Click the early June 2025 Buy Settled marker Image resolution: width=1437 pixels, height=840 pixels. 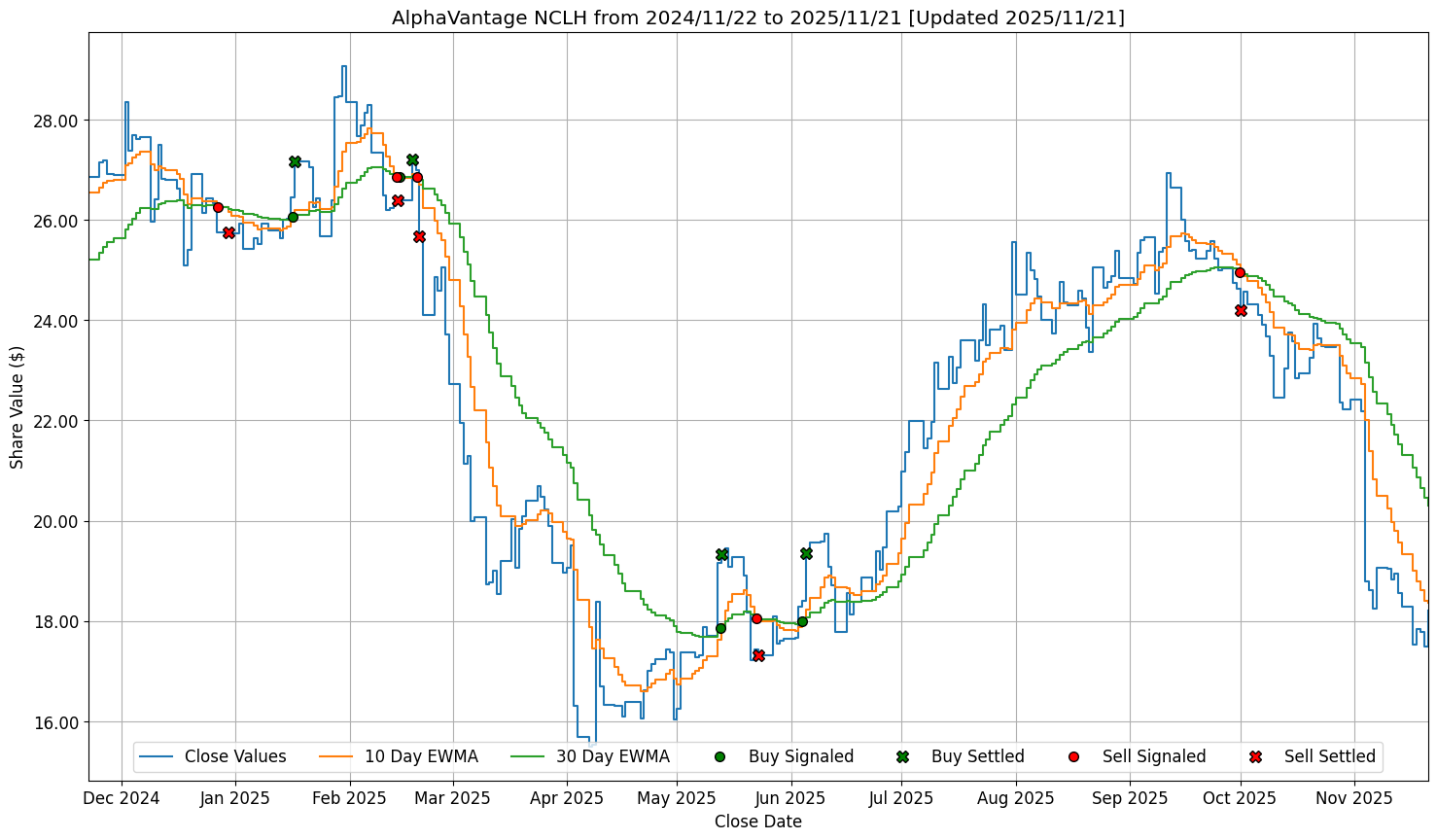click(x=806, y=553)
